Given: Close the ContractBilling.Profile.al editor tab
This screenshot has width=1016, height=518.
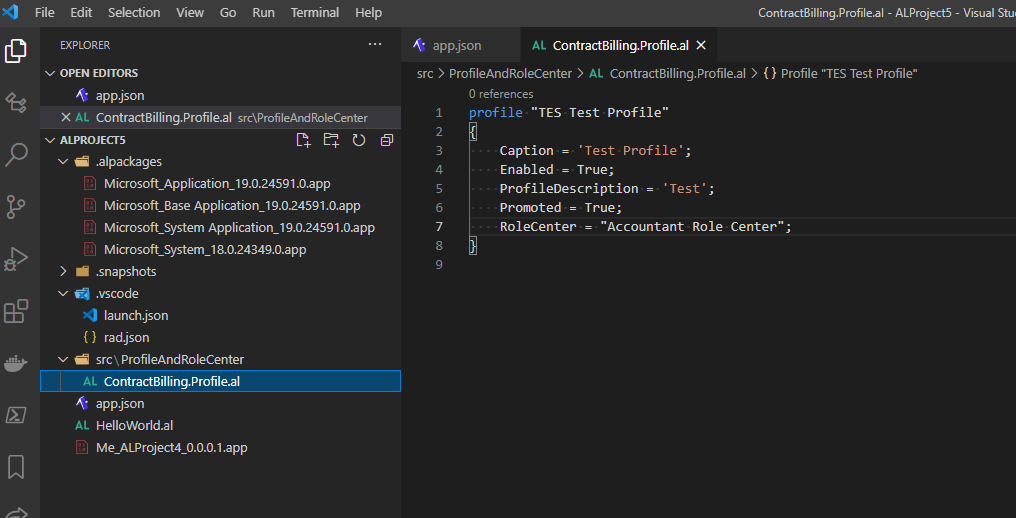Looking at the screenshot, I should coord(700,45).
